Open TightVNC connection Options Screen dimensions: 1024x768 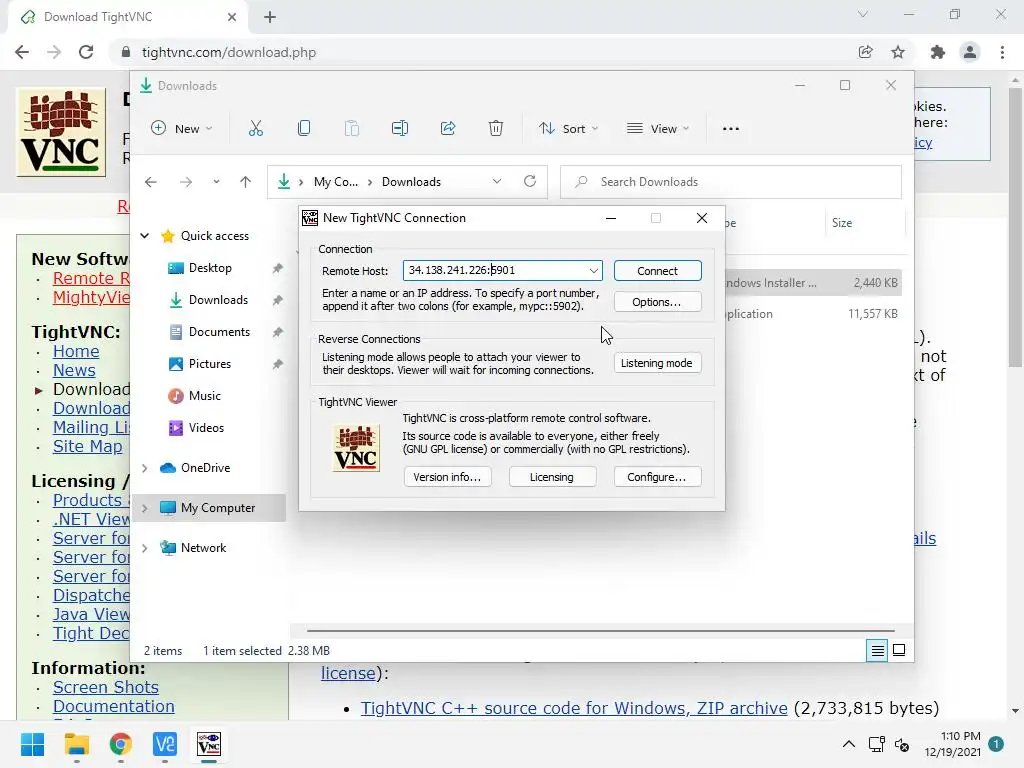click(658, 302)
